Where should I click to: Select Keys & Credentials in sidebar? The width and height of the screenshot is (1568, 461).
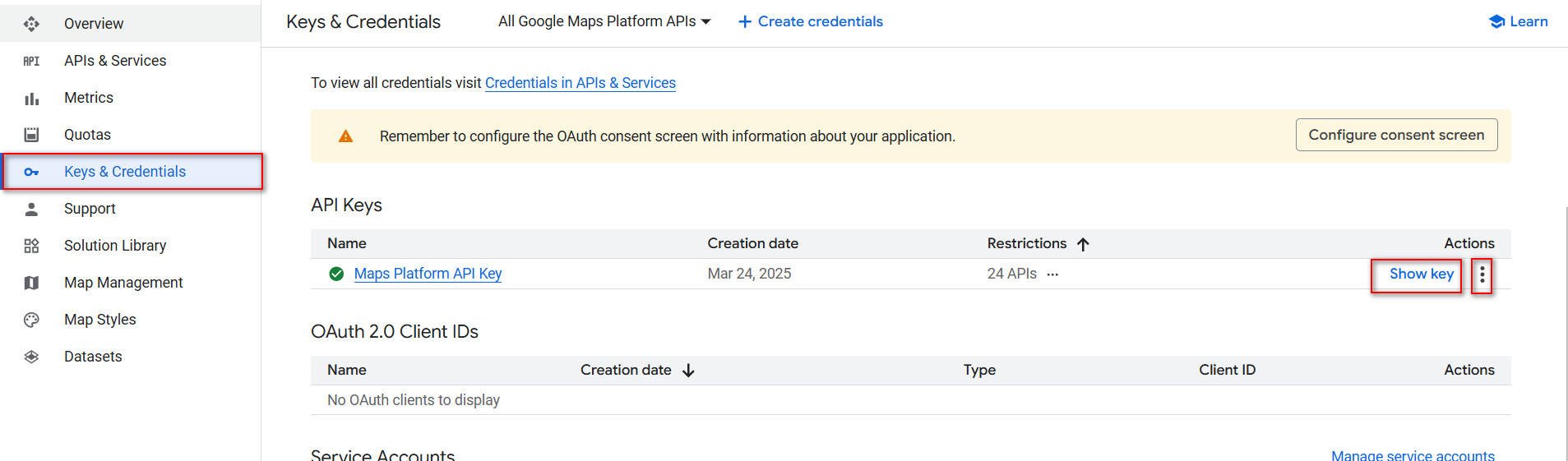132,172
